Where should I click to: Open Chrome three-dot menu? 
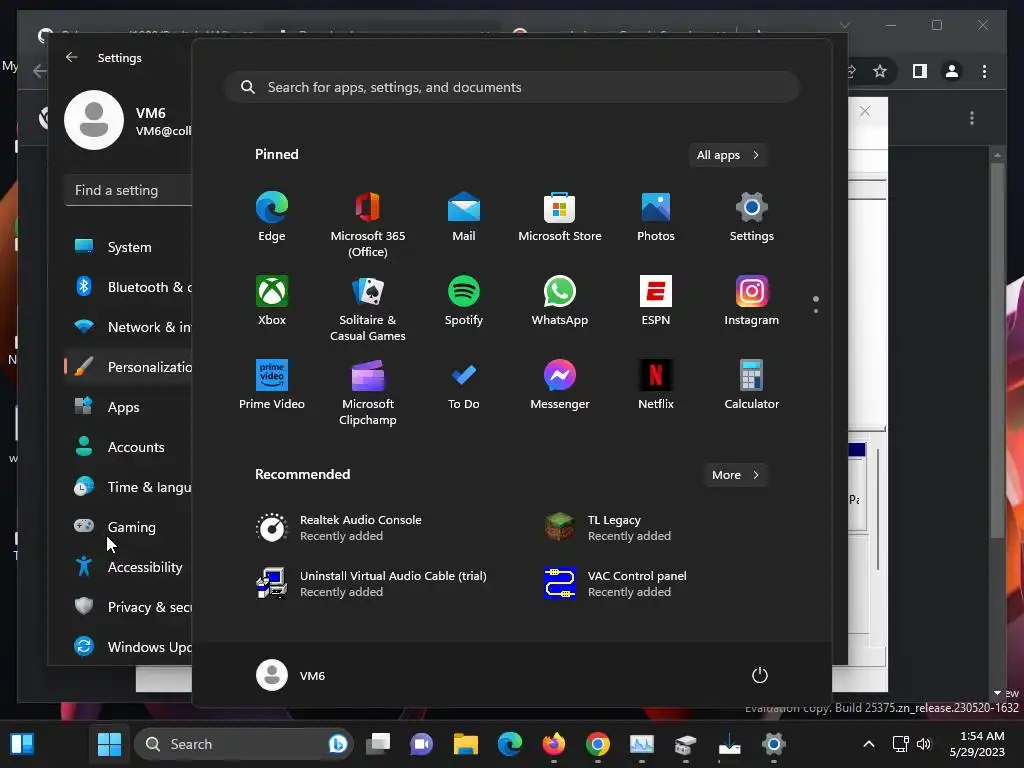point(984,71)
